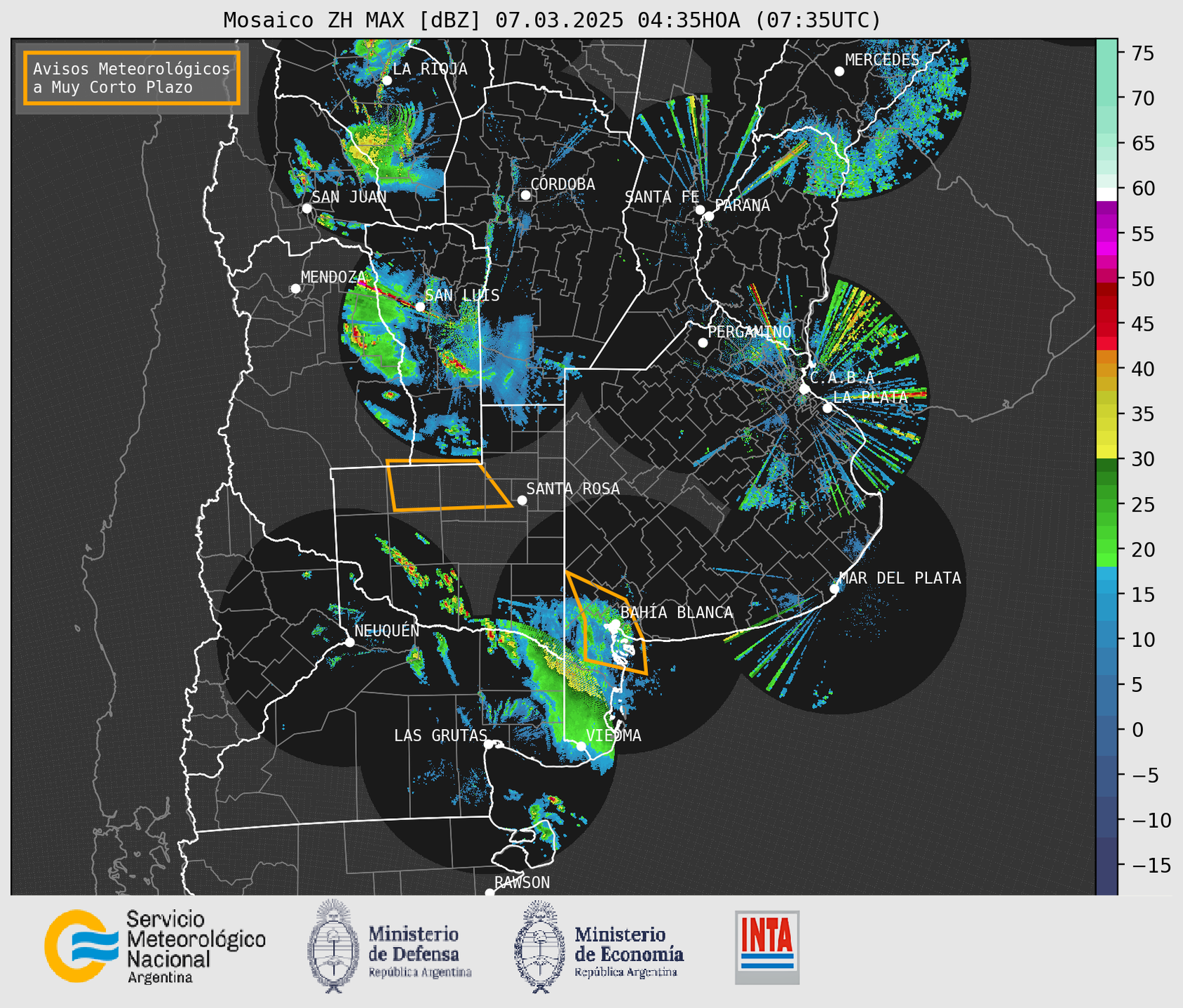Click the Ministerio de Defensa text
The height and width of the screenshot is (1008, 1183).
point(414,944)
